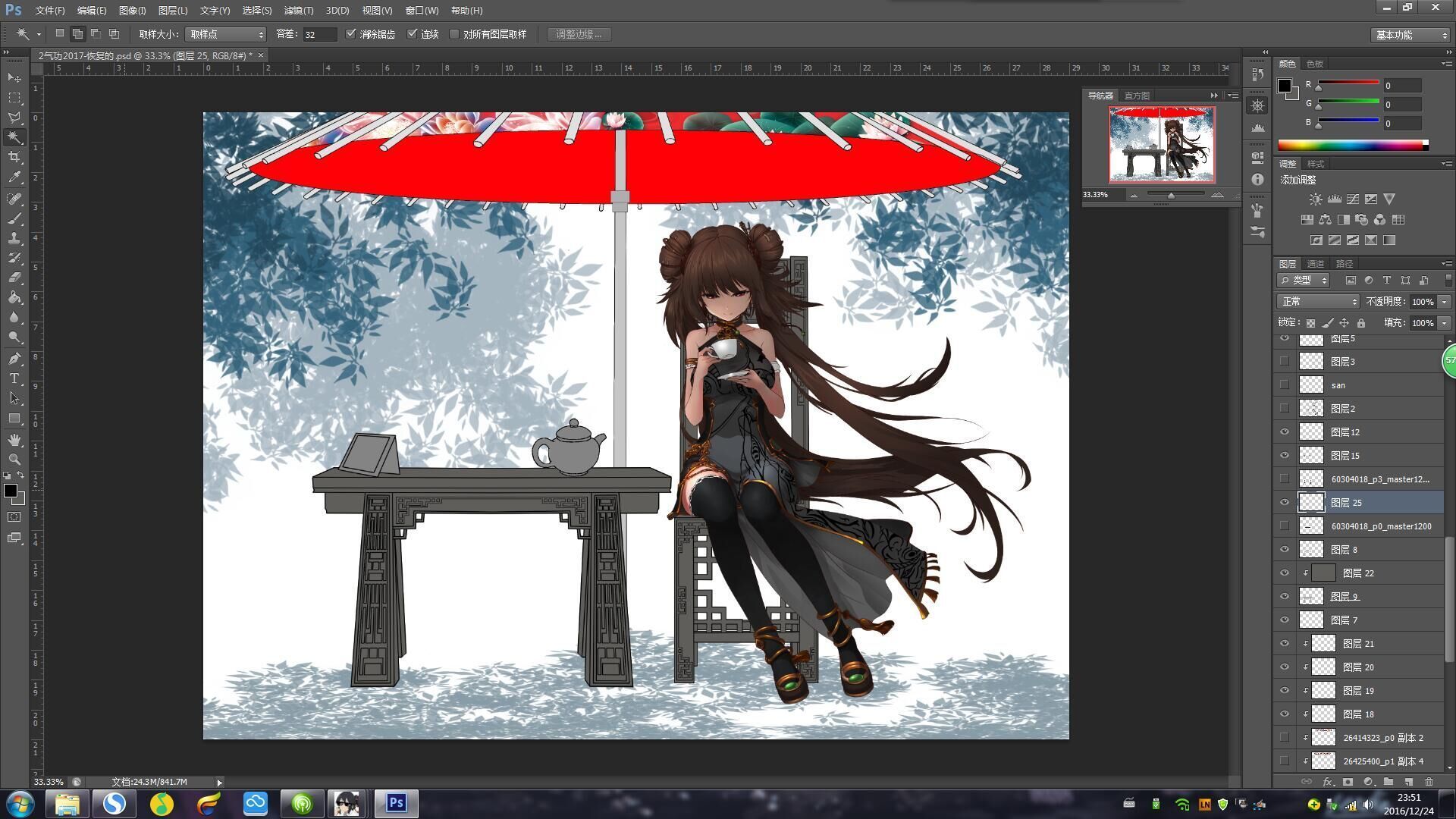Open the 滤镜(T) menu
This screenshot has width=1456, height=819.
(298, 11)
